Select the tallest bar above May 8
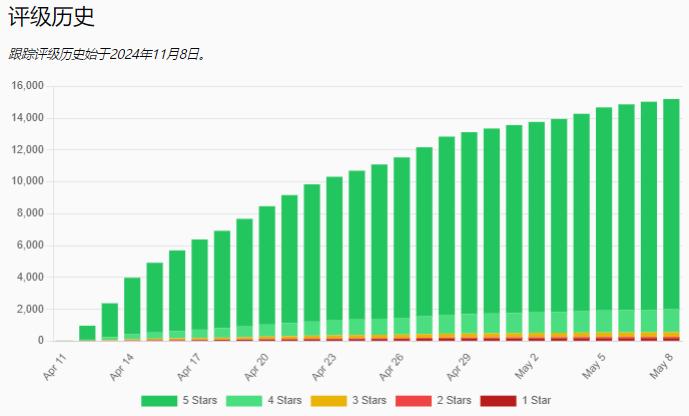 point(671,220)
